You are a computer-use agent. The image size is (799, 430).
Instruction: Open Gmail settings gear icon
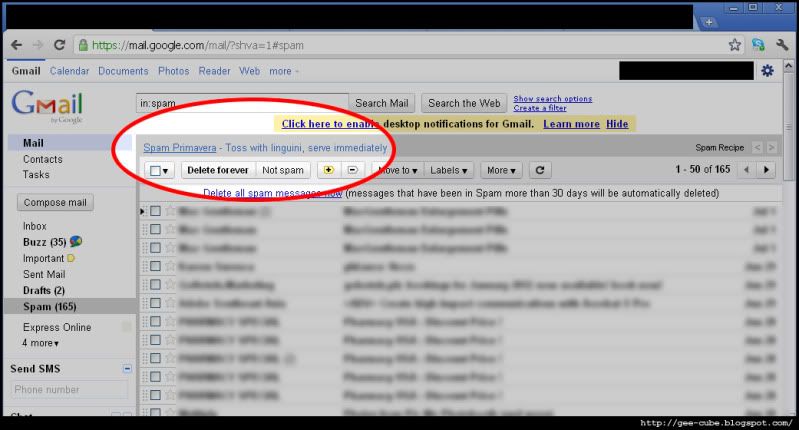coord(767,71)
